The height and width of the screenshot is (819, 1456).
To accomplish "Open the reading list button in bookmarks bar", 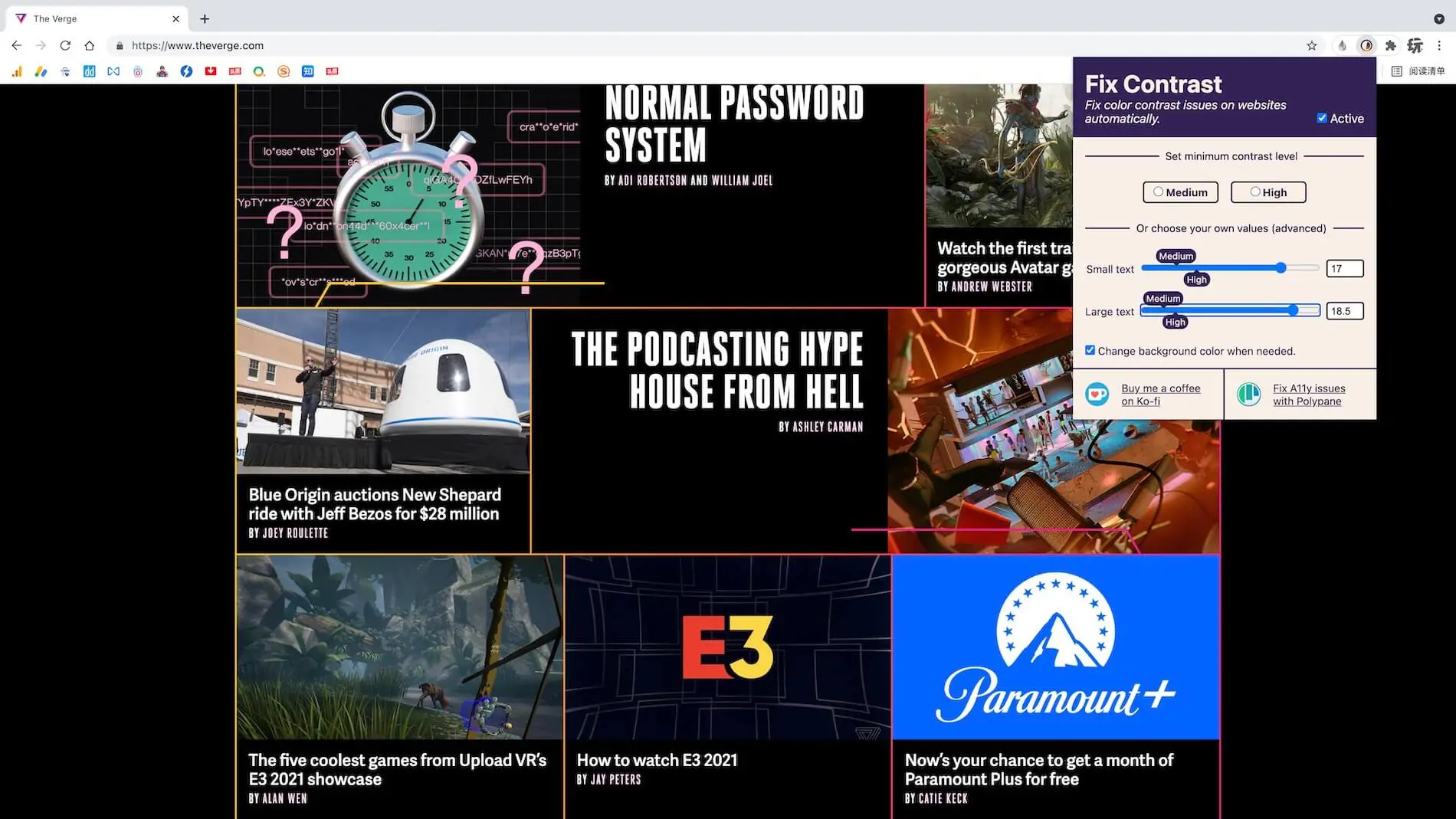I will pos(1418,71).
